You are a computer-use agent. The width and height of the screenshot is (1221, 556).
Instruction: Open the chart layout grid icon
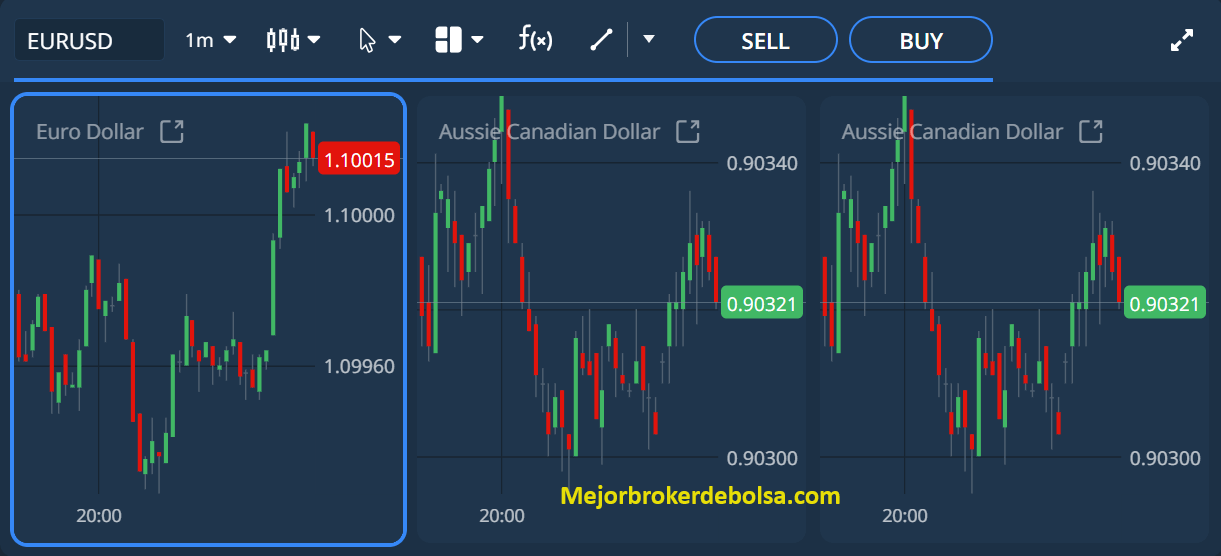pyautogui.click(x=448, y=40)
